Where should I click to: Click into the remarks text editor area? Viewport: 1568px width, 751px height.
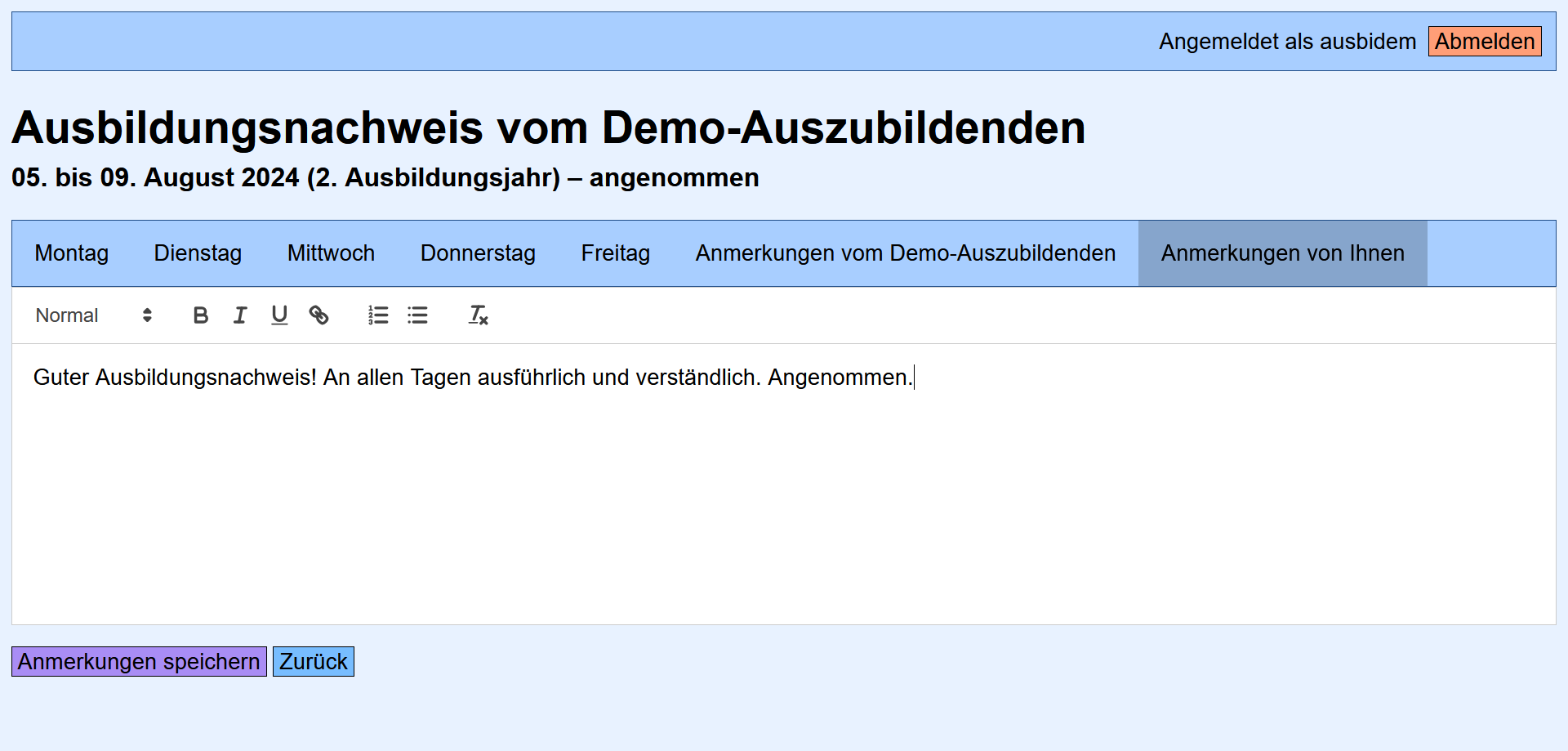(x=784, y=484)
